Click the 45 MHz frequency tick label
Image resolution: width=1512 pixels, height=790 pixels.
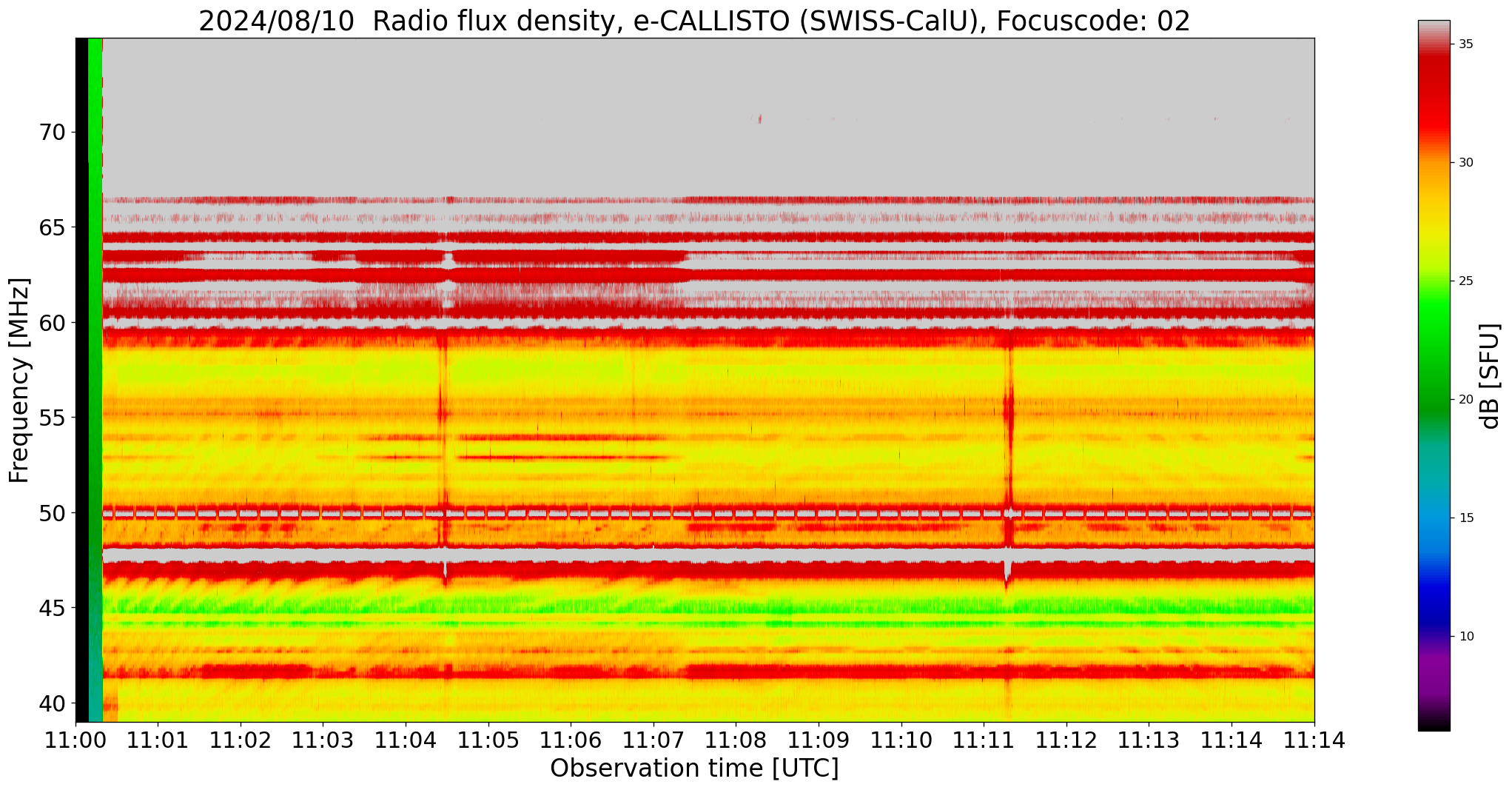[53, 608]
